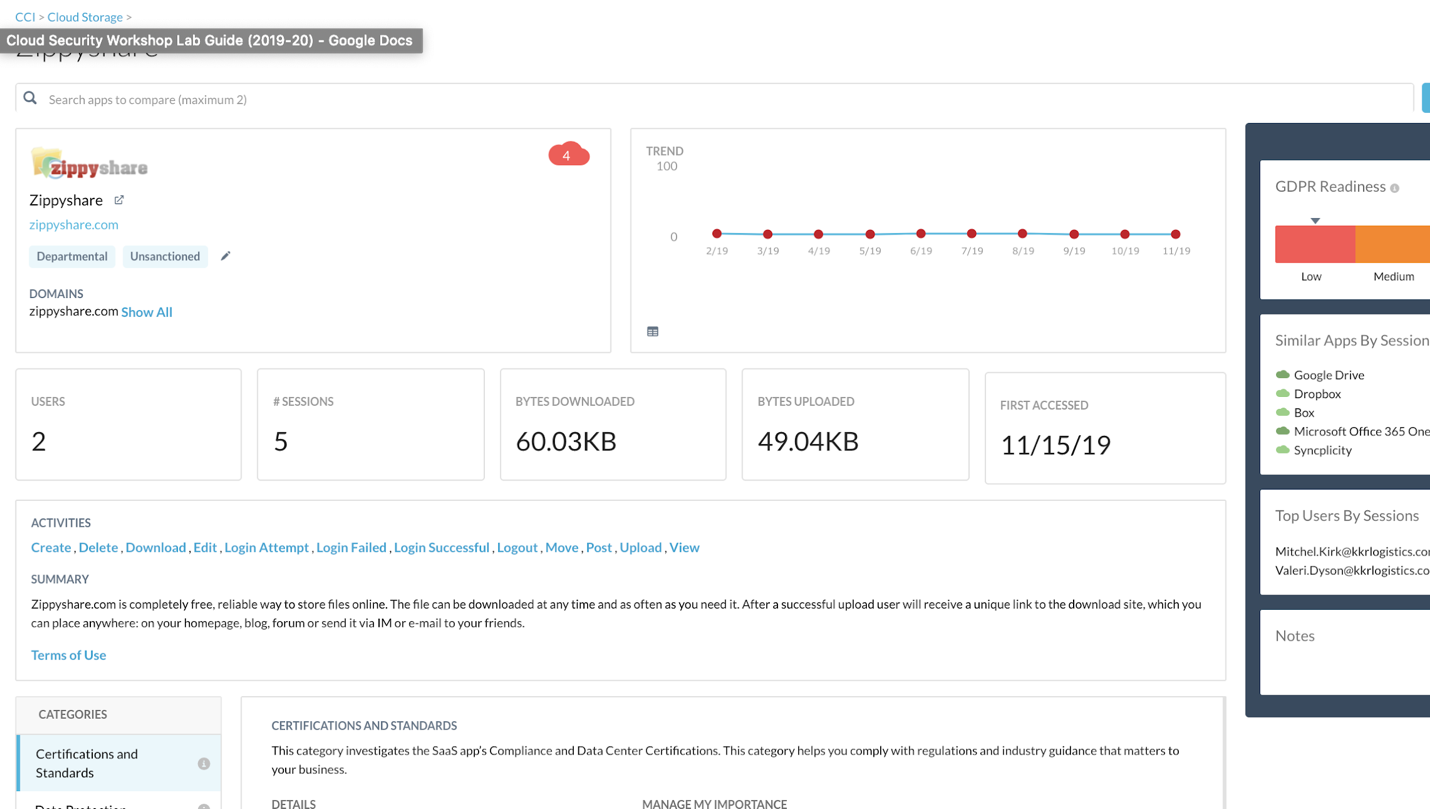Viewport: 1430px width, 809px height.
Task: Click the Login Failed activity link
Action: click(x=351, y=548)
